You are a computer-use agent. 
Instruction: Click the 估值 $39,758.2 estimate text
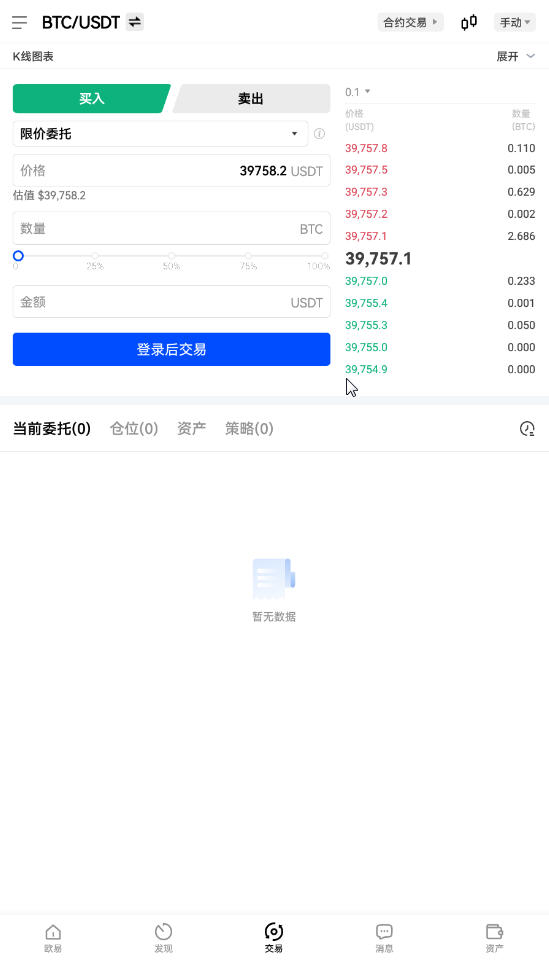(50, 195)
